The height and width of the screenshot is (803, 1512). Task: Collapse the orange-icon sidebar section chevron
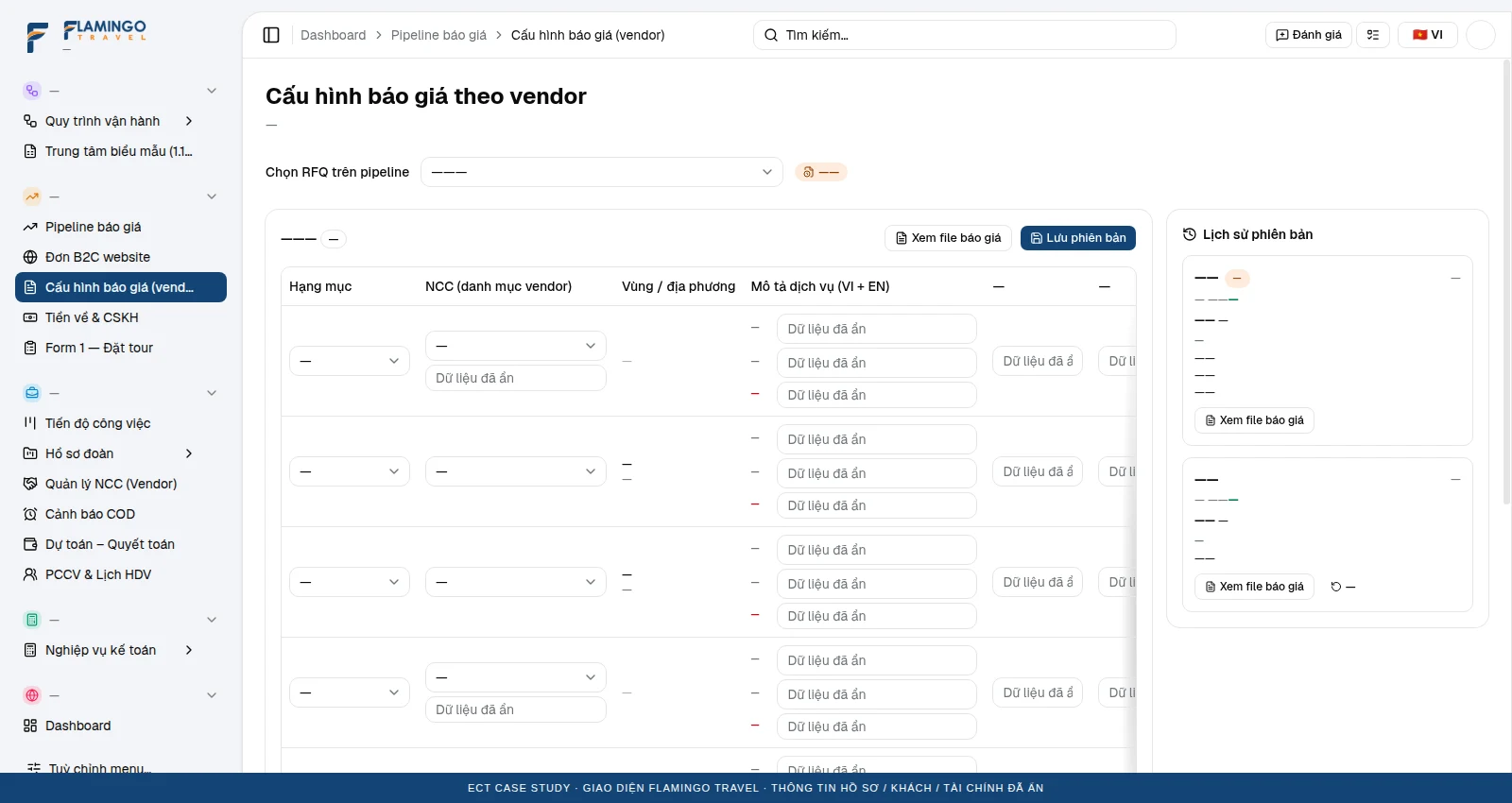click(212, 196)
